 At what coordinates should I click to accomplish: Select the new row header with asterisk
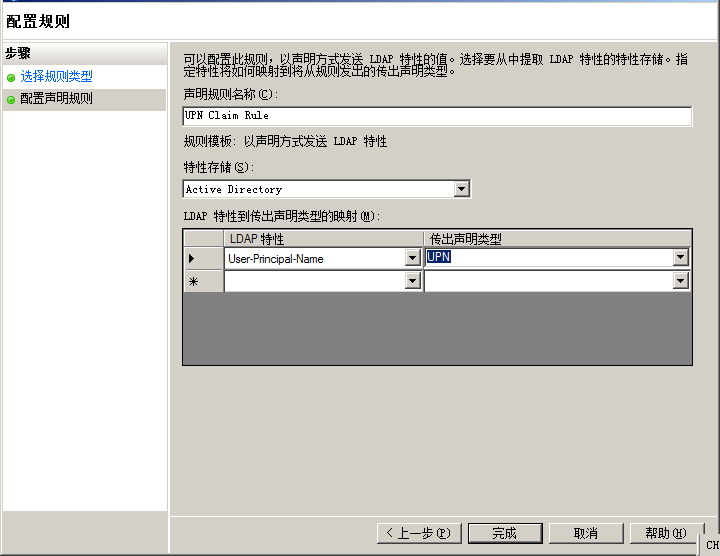pyautogui.click(x=203, y=281)
